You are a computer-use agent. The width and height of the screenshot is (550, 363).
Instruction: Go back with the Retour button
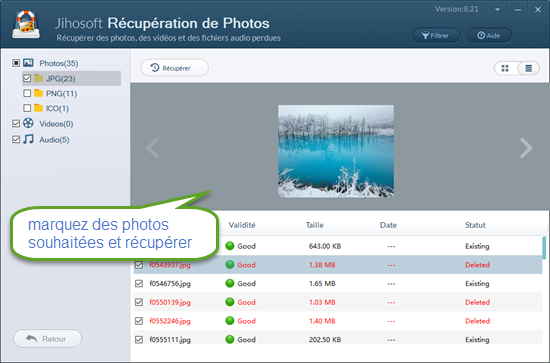pyautogui.click(x=47, y=339)
